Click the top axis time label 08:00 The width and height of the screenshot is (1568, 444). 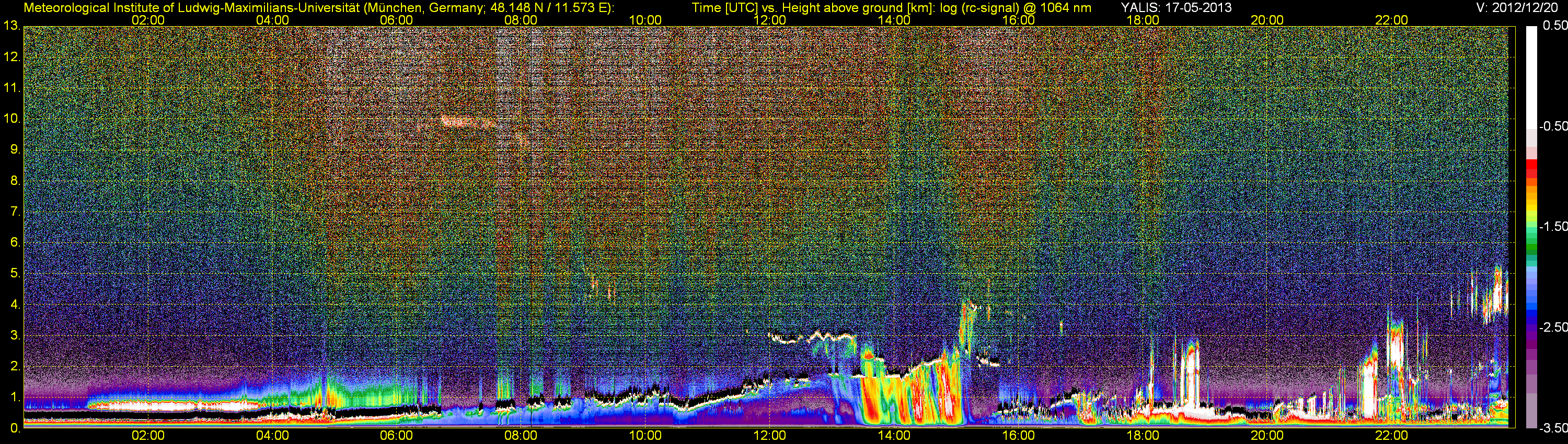(x=521, y=20)
